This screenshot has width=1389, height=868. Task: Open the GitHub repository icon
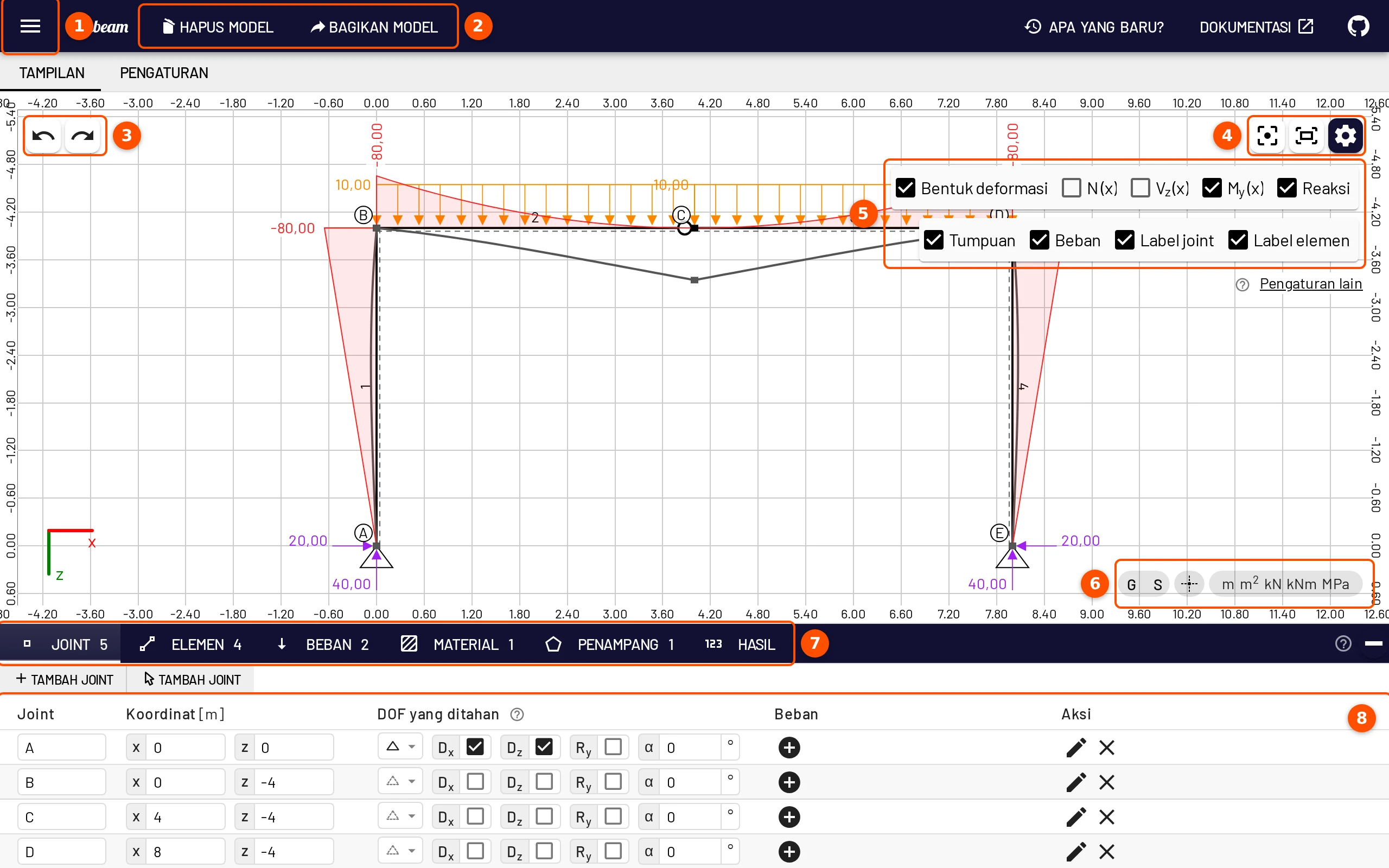(x=1358, y=27)
